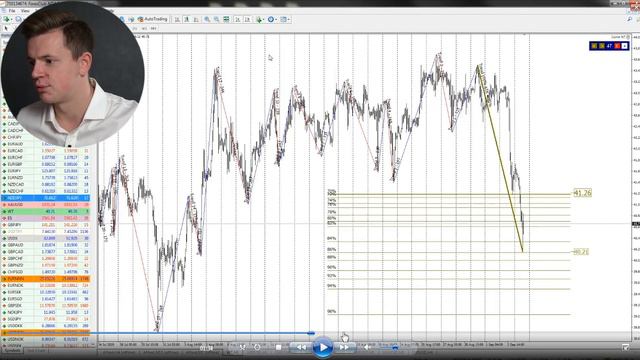Click the tile windows grid icon
Image resolution: width=640 pixels, height=360 pixels.
[x=226, y=19]
